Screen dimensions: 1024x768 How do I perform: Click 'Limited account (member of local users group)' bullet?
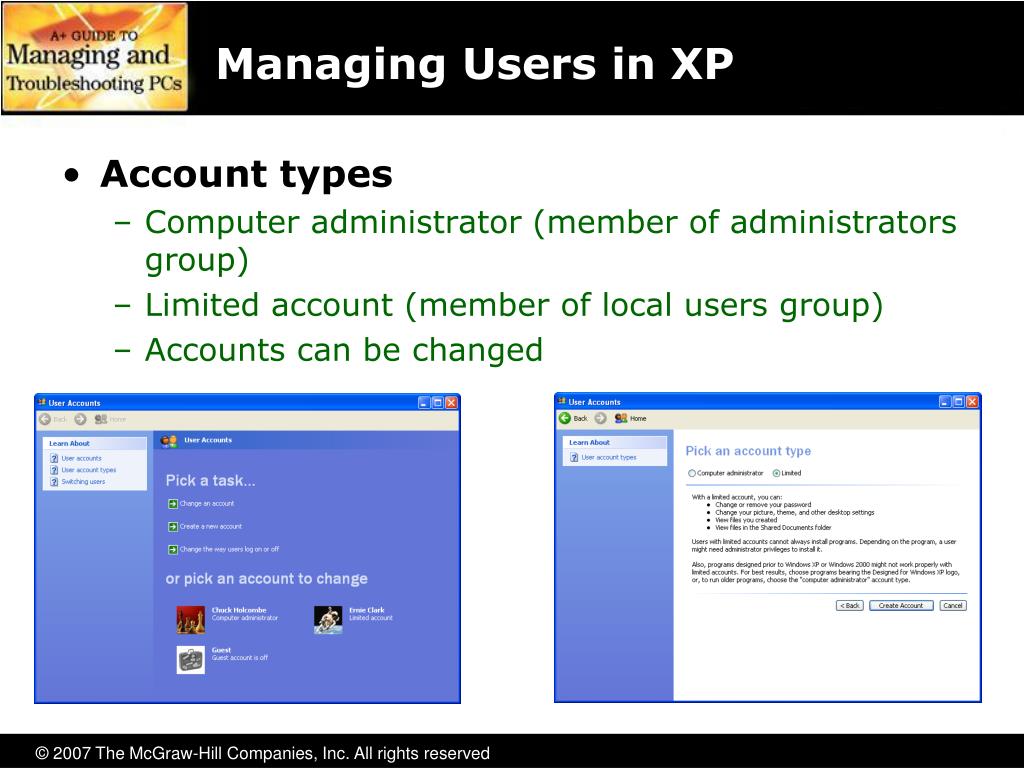click(x=514, y=306)
